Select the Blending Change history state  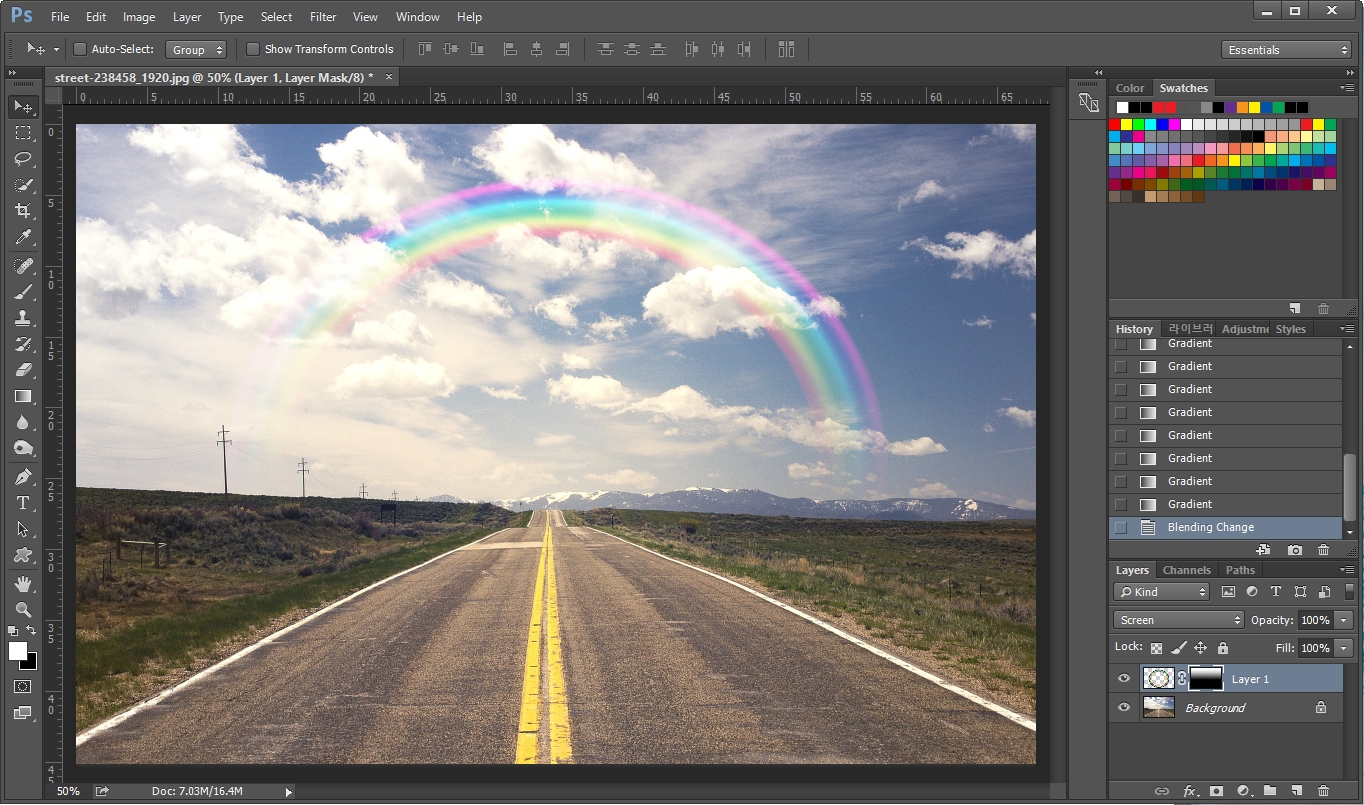(1226, 527)
